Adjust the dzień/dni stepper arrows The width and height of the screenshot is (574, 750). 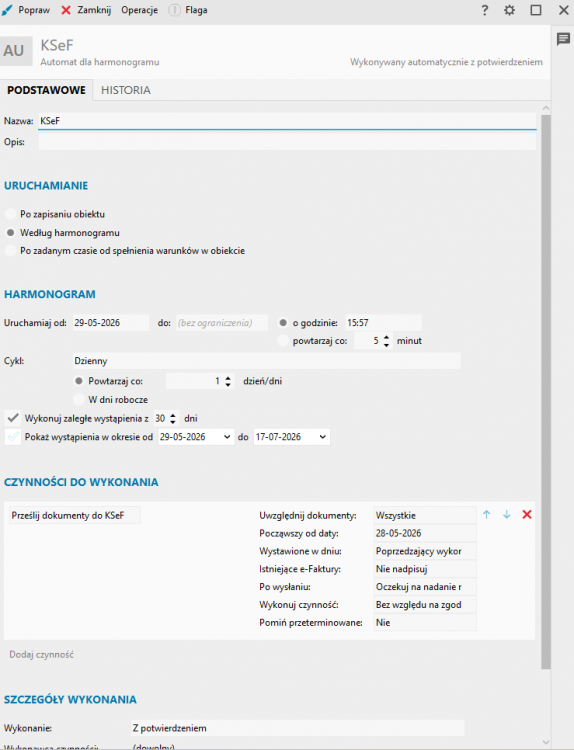click(x=228, y=381)
